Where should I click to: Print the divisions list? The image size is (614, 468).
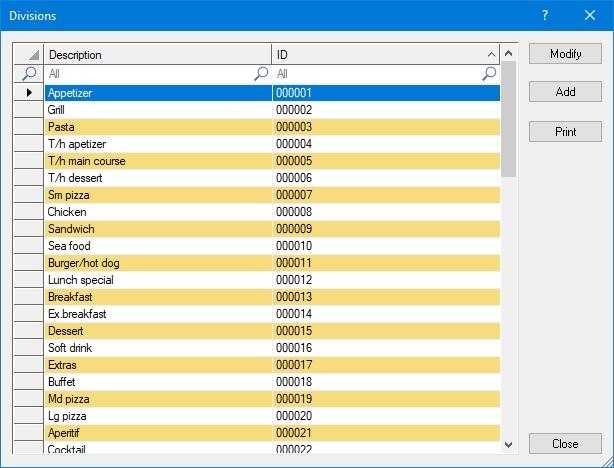click(x=565, y=132)
